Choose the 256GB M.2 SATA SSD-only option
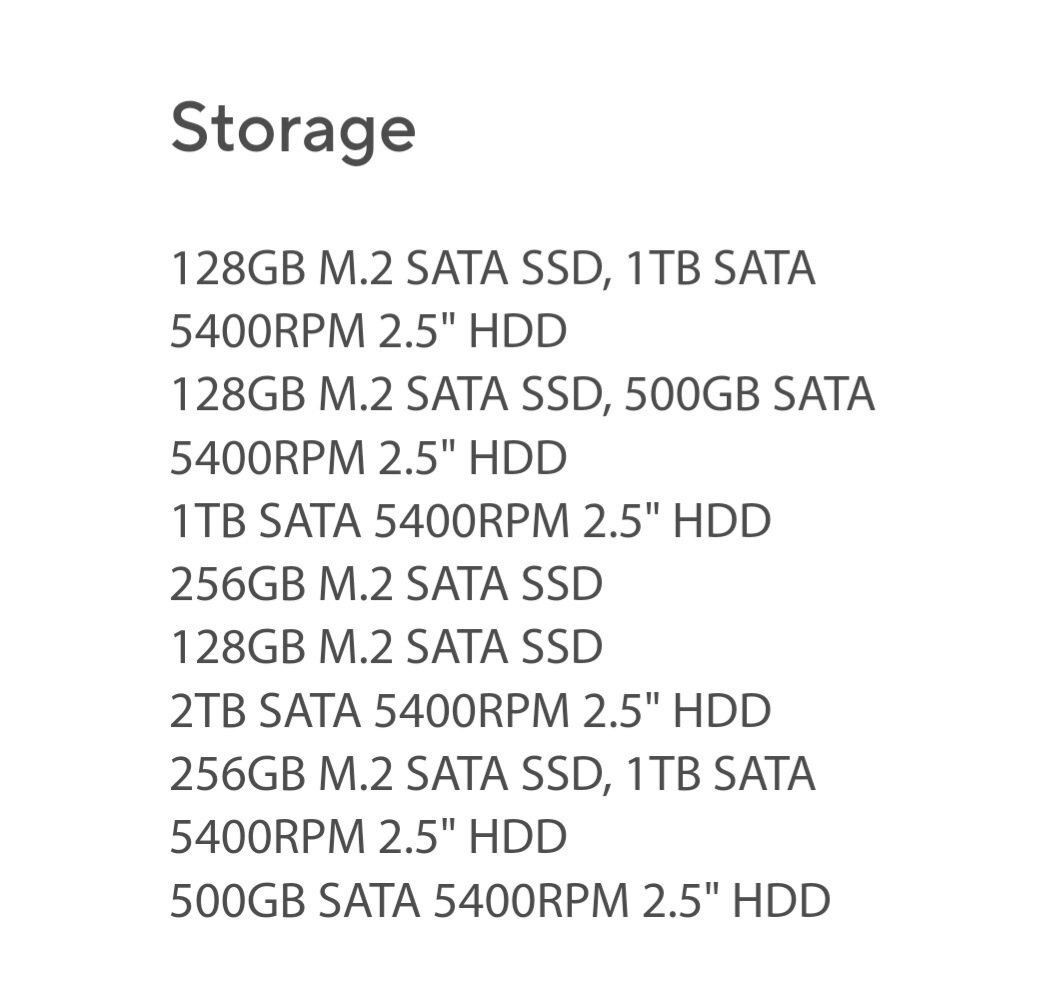 (386, 584)
